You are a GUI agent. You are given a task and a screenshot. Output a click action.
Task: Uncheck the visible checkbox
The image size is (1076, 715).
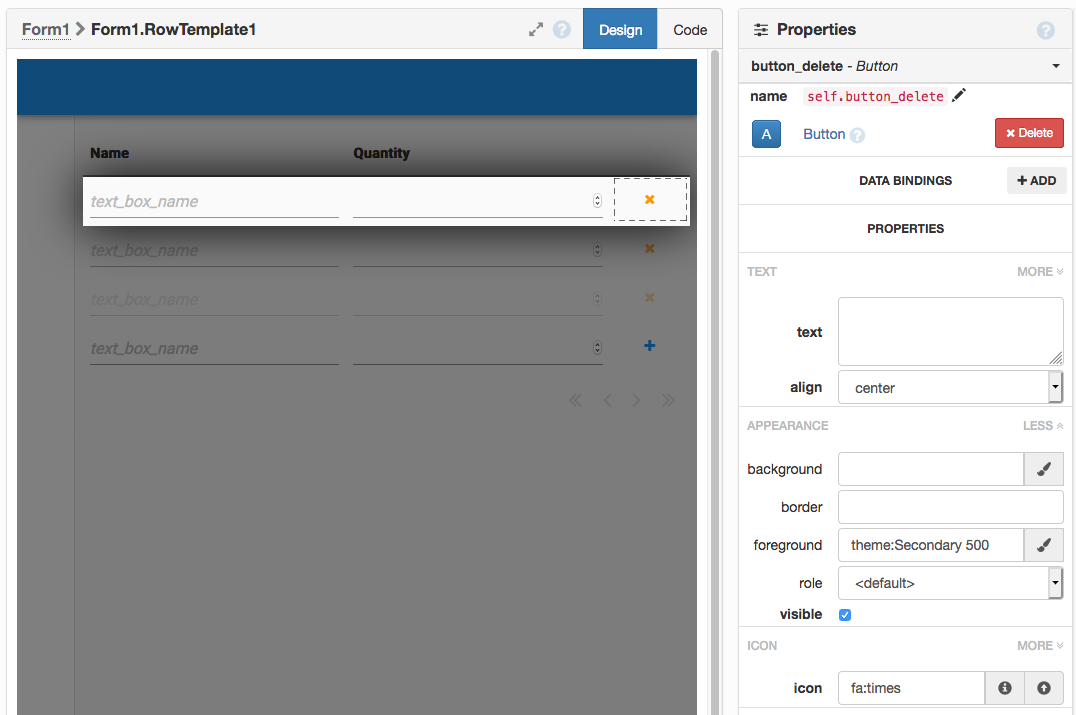pos(845,614)
